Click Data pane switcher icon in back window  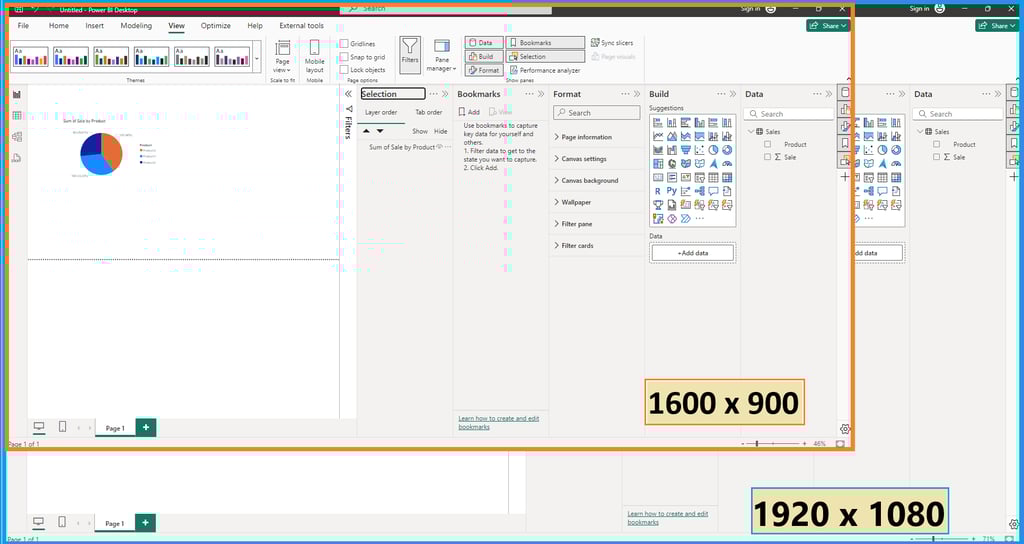tap(1014, 92)
